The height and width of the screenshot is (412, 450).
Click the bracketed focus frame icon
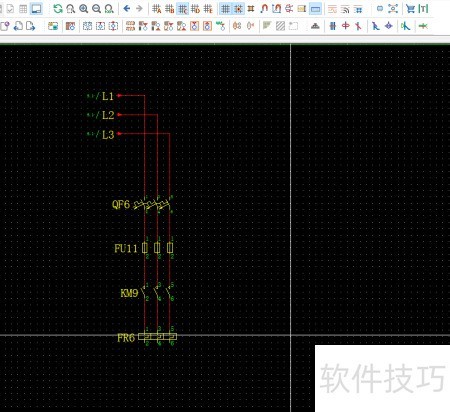tap(393, 9)
